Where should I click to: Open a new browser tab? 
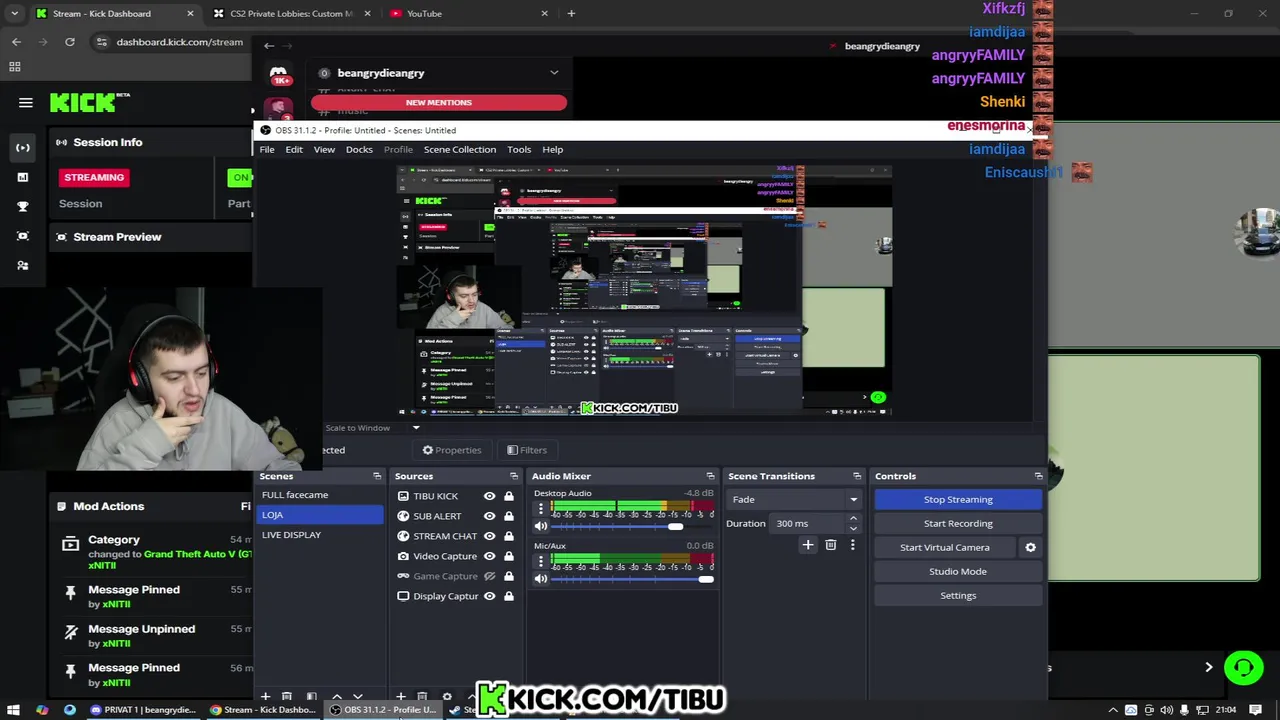pos(571,13)
